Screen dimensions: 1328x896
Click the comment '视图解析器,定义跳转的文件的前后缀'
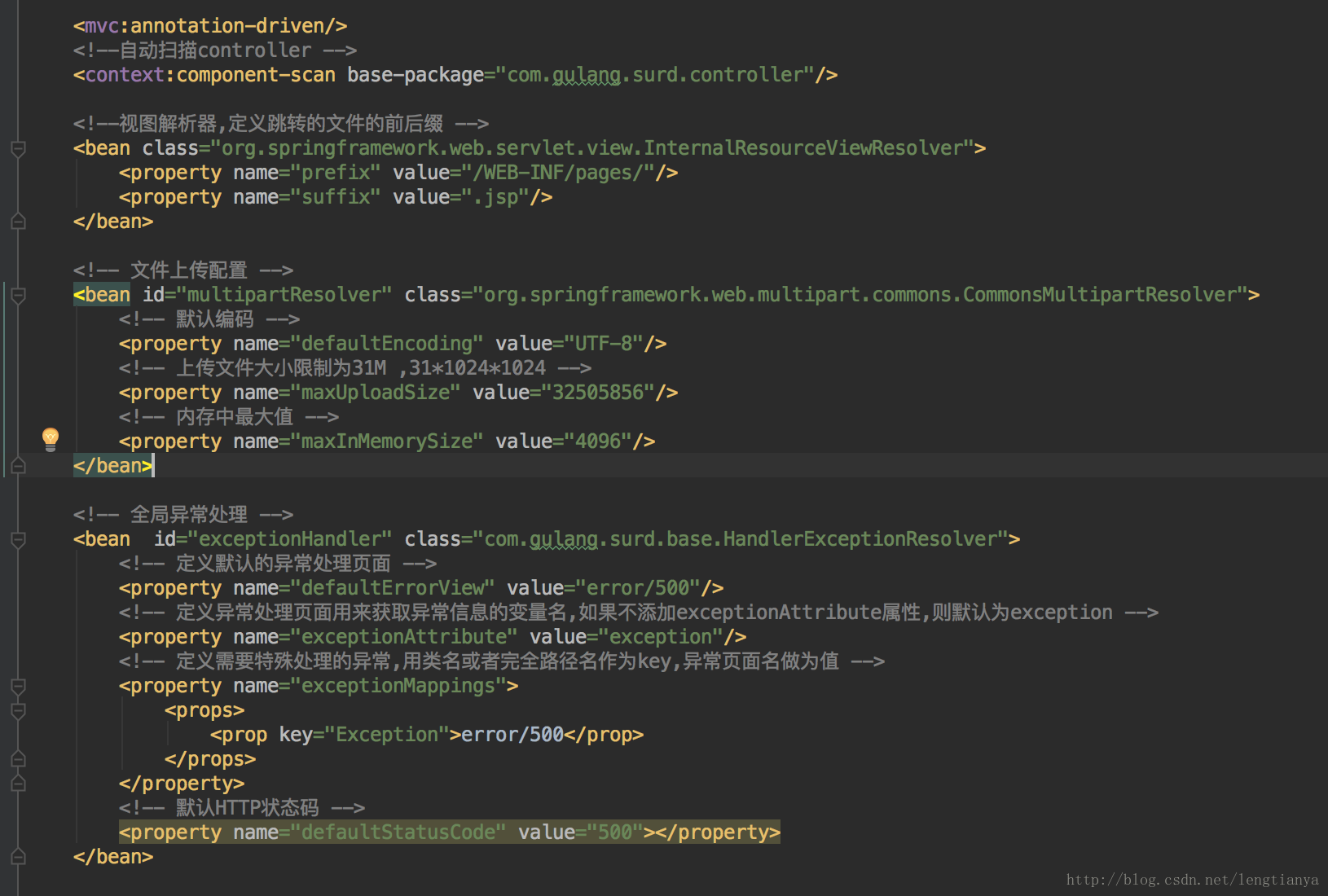pos(281,124)
